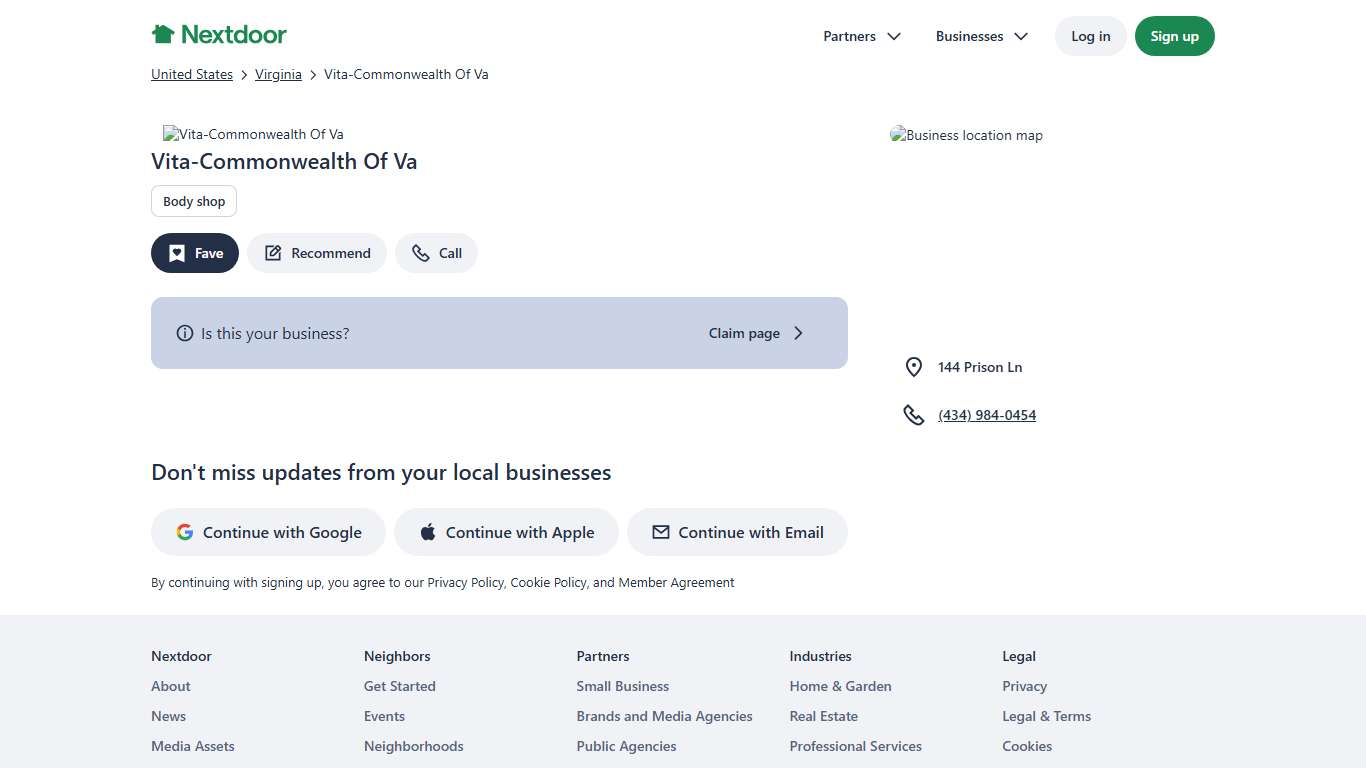Click the Nextdoor house logo
The height and width of the screenshot is (768, 1366).
(163, 35)
